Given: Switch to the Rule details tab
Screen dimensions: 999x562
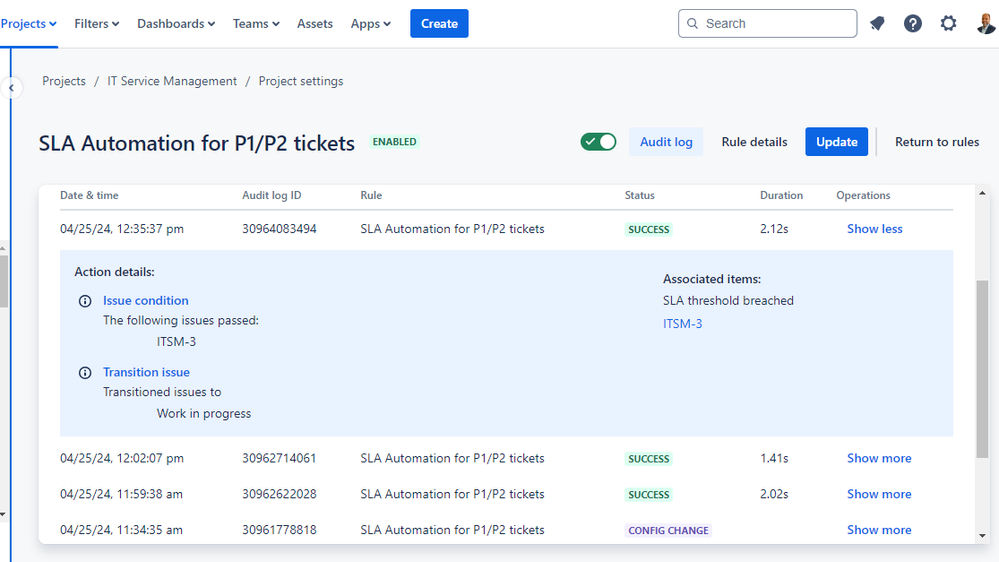Looking at the screenshot, I should (x=754, y=142).
